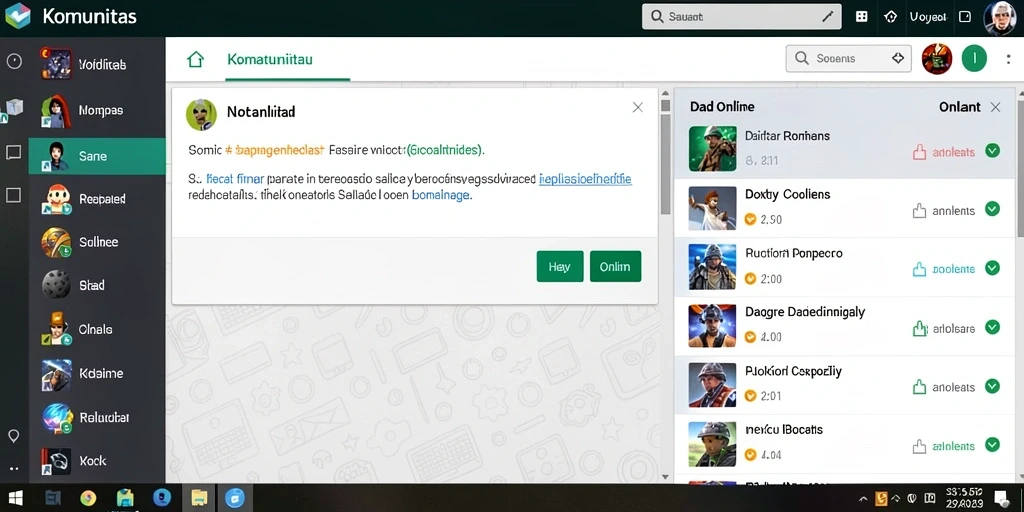The height and width of the screenshot is (512, 1024).
Task: Switch to the Komatuniitau tab
Action: (270, 59)
